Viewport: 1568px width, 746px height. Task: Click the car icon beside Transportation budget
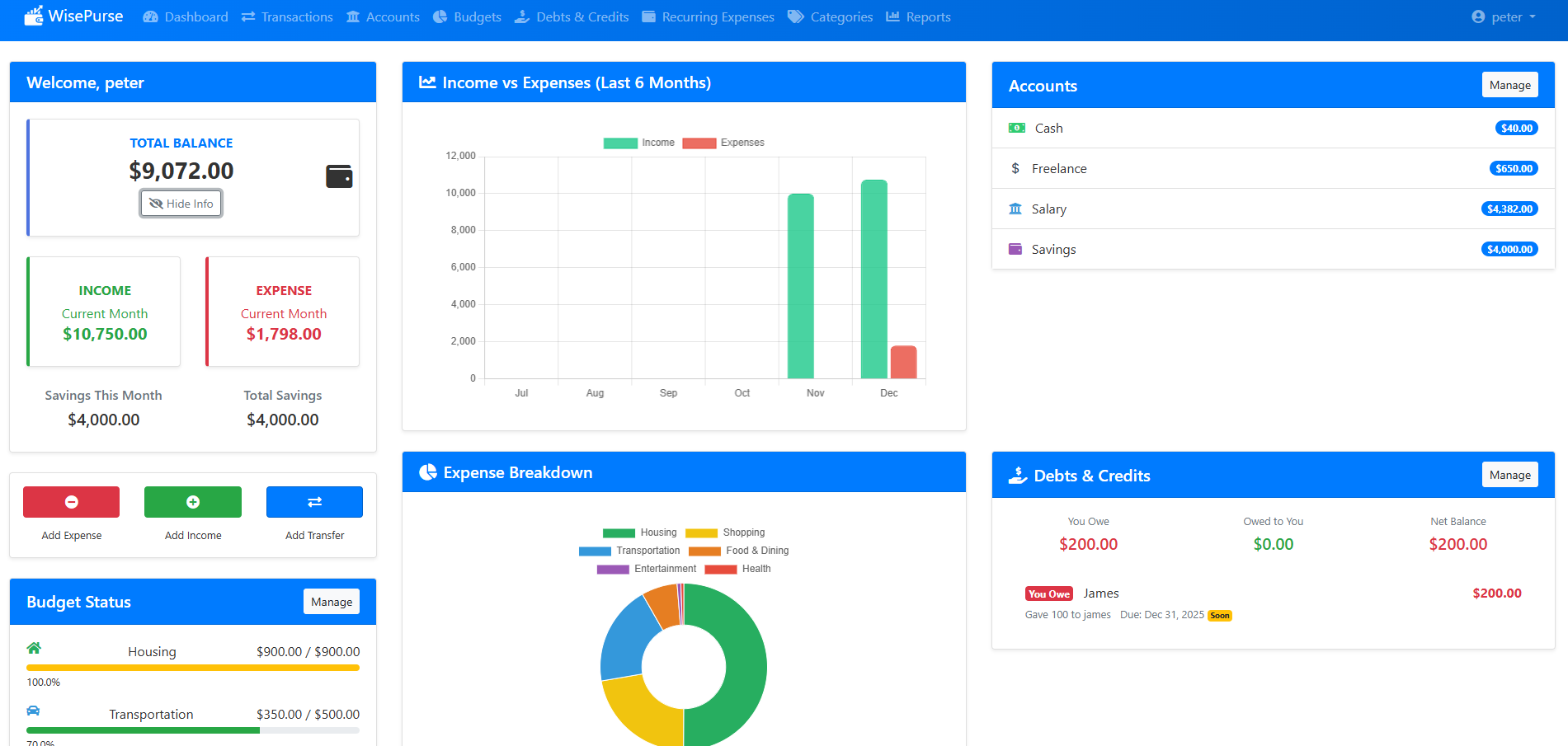pyautogui.click(x=34, y=711)
